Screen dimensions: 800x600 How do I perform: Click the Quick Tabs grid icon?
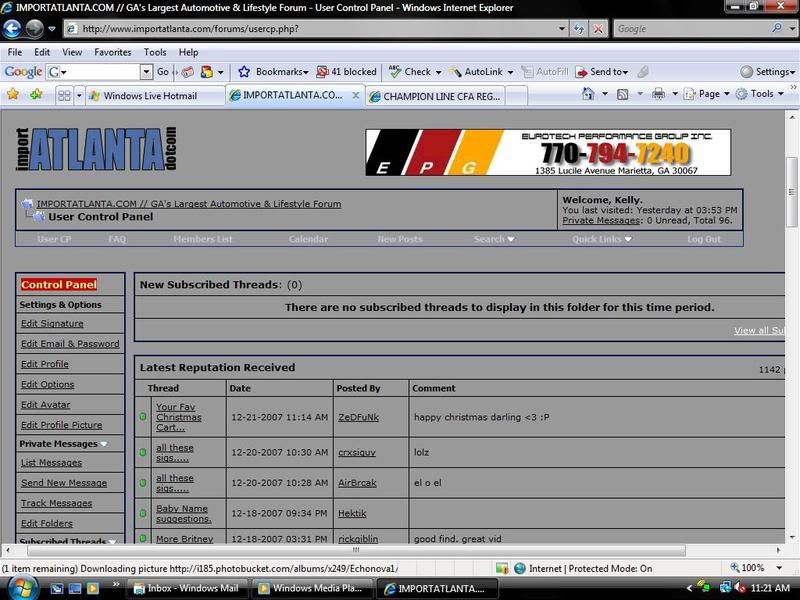click(x=64, y=96)
